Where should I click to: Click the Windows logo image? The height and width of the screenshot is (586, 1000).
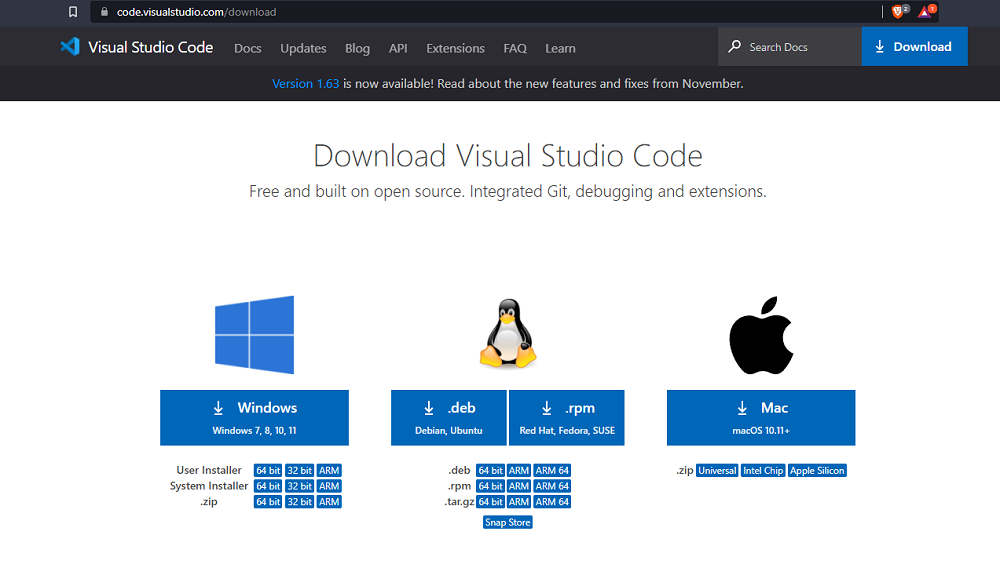[x=254, y=334]
